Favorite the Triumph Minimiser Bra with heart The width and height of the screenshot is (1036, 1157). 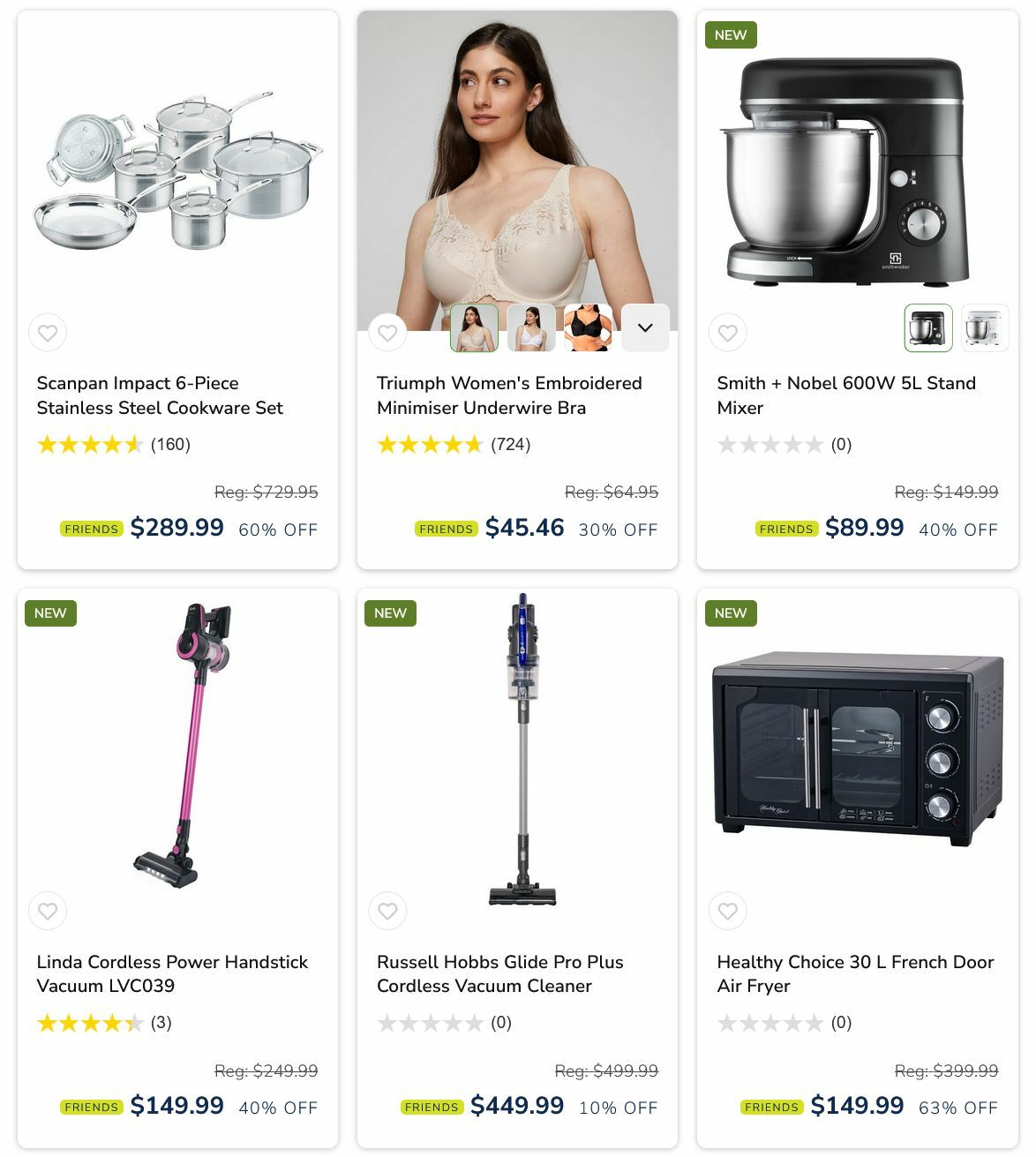click(387, 333)
